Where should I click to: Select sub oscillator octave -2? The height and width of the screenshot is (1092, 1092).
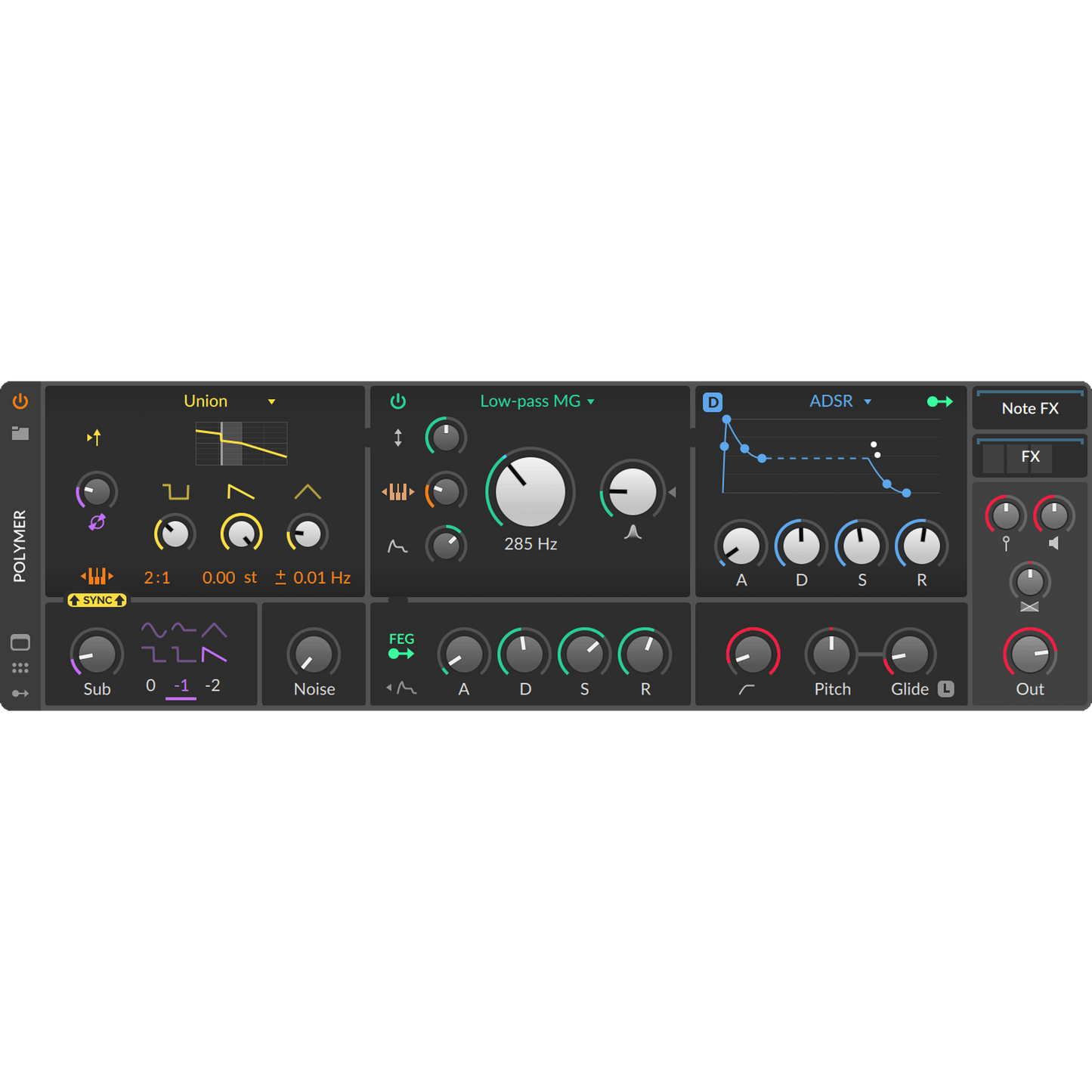coord(213,685)
